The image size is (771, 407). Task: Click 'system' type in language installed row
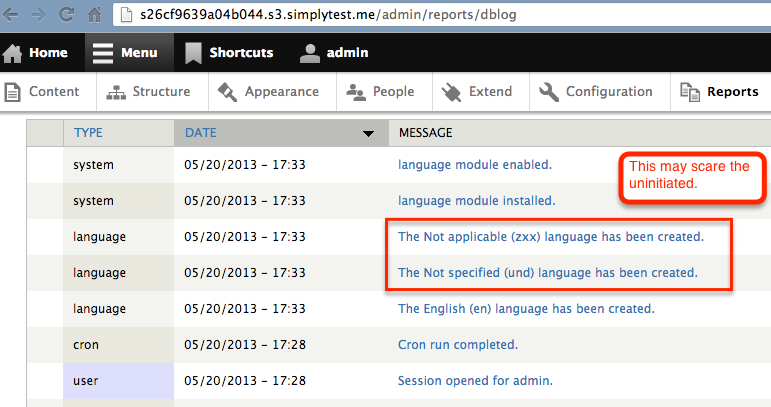(x=93, y=201)
